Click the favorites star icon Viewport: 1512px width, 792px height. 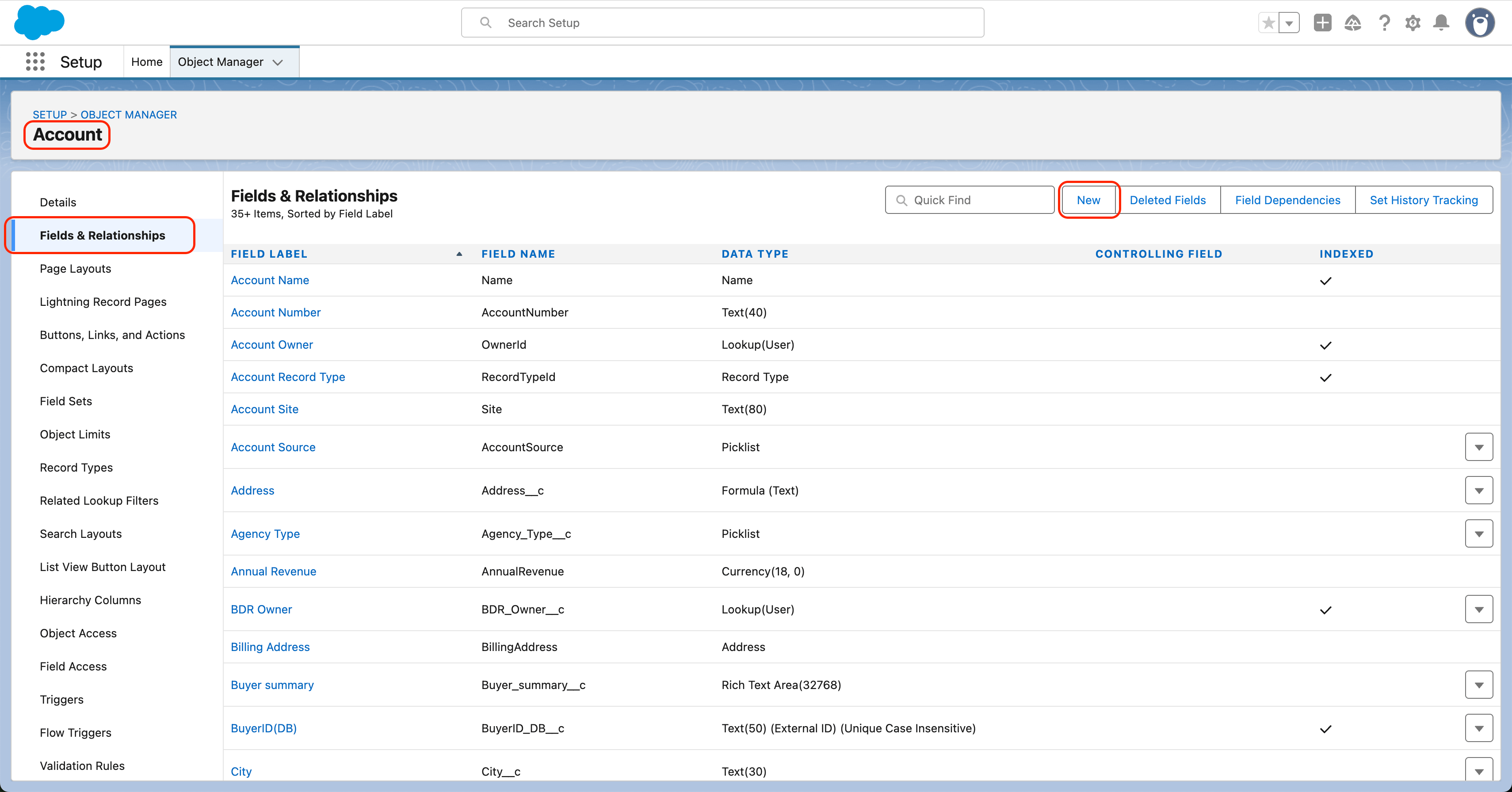[1268, 23]
